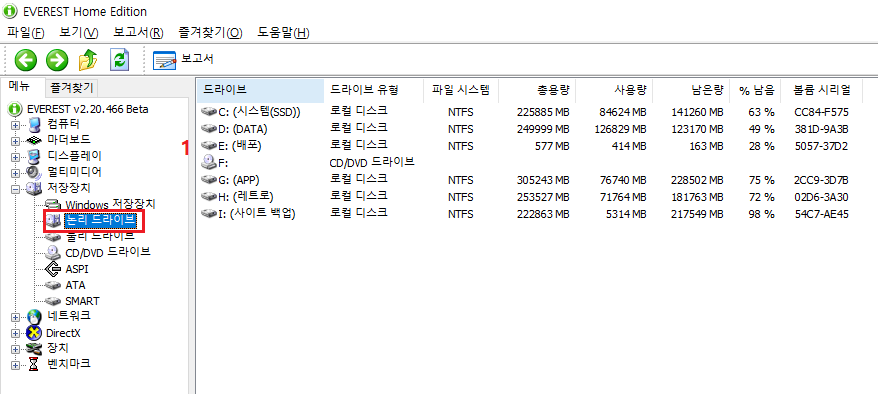
Task: Click the DirectX icon in the tree
Action: (x=34, y=332)
